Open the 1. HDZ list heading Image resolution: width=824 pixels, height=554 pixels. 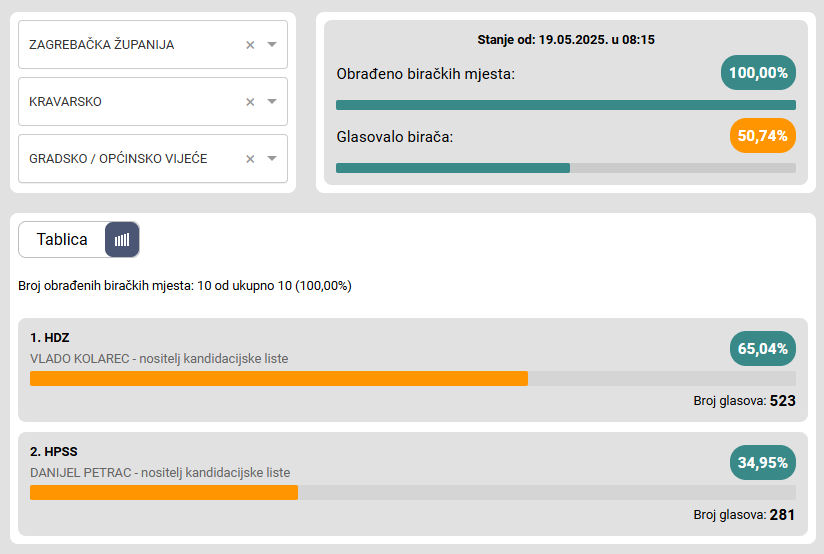tap(50, 338)
